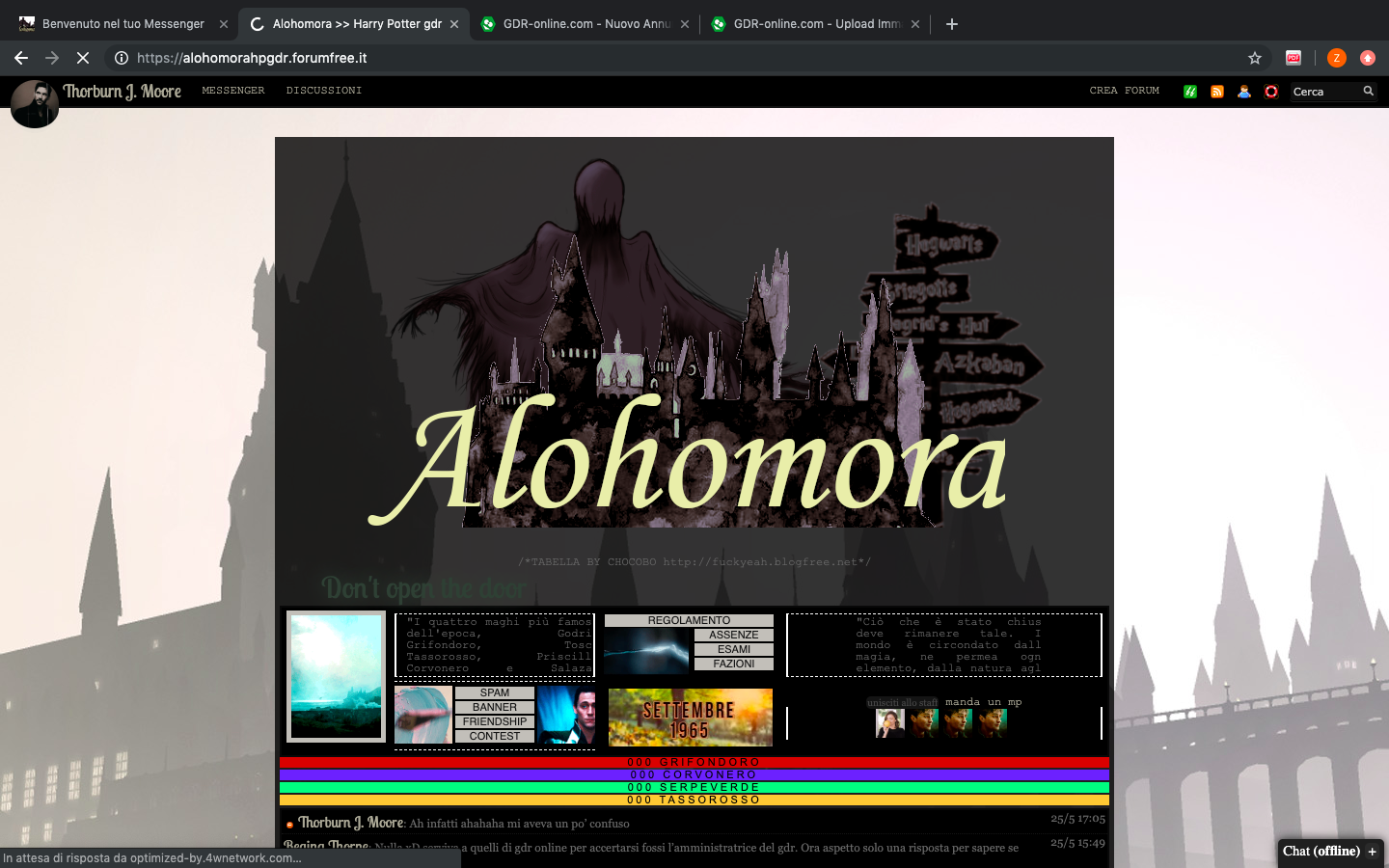Open the red lifebuoy help icon
1389x868 pixels.
pyautogui.click(x=1271, y=92)
